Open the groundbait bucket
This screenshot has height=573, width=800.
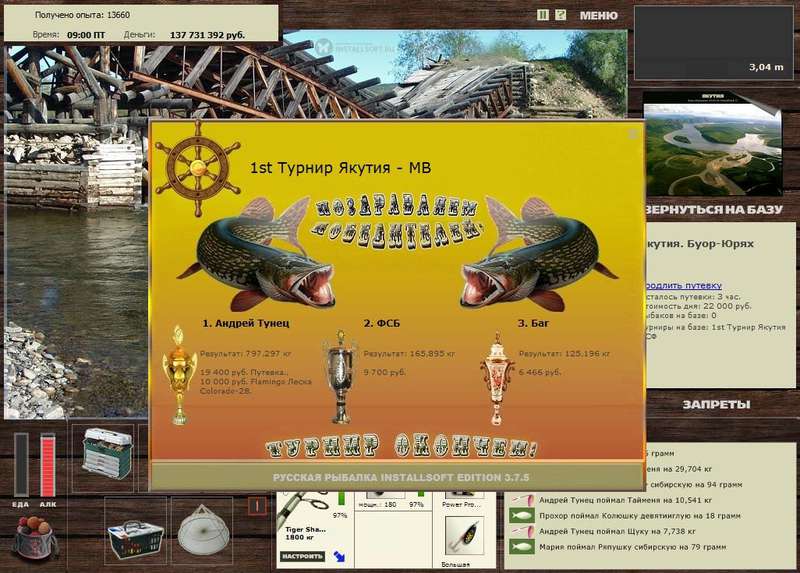35,540
